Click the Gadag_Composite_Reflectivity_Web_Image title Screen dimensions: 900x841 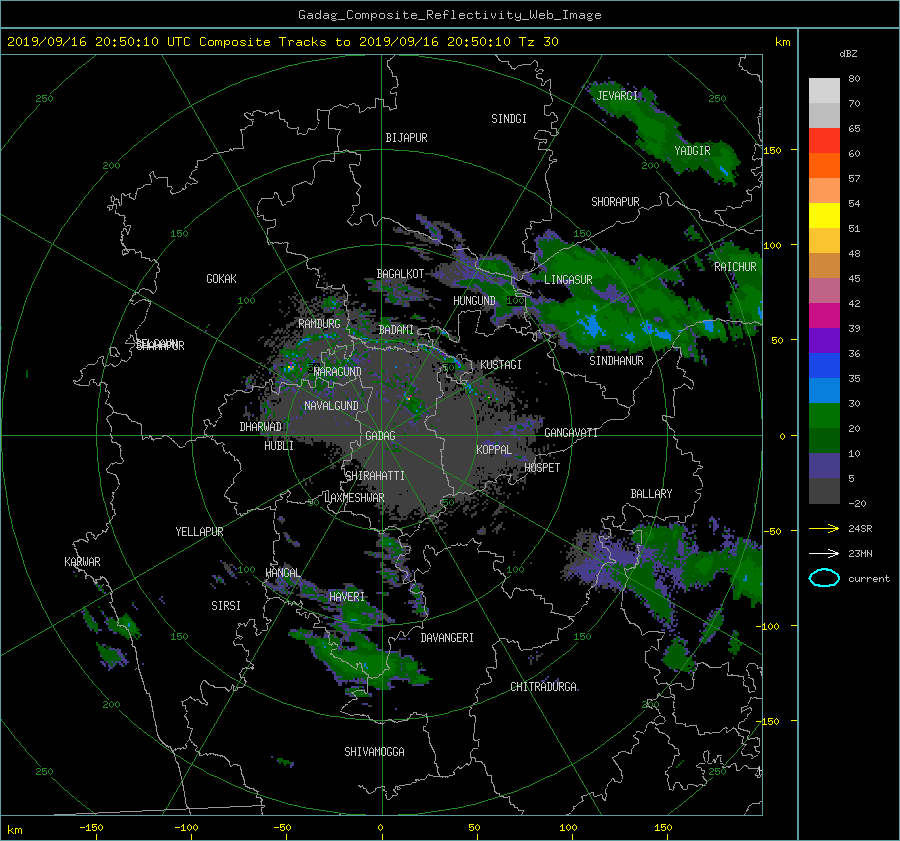(449, 15)
